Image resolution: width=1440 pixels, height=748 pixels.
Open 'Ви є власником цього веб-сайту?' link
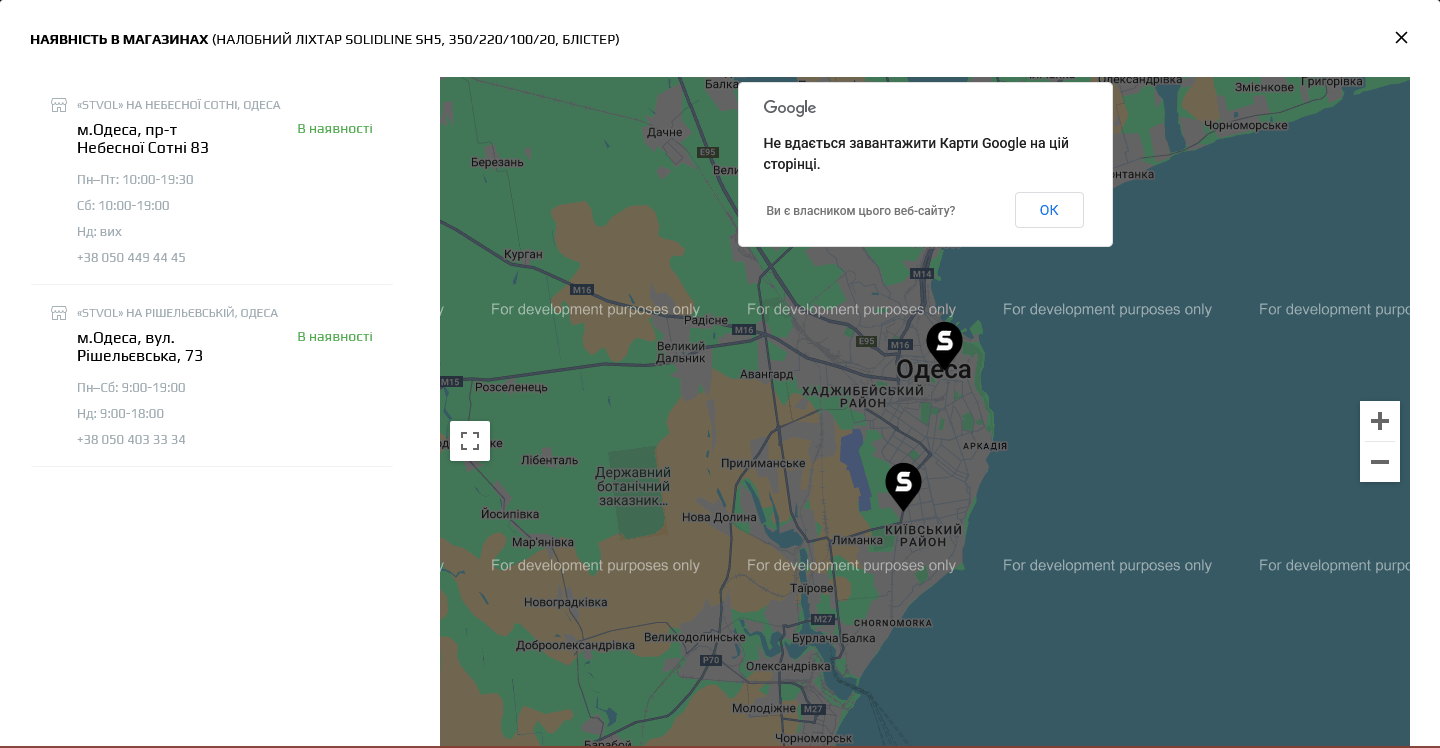860,211
